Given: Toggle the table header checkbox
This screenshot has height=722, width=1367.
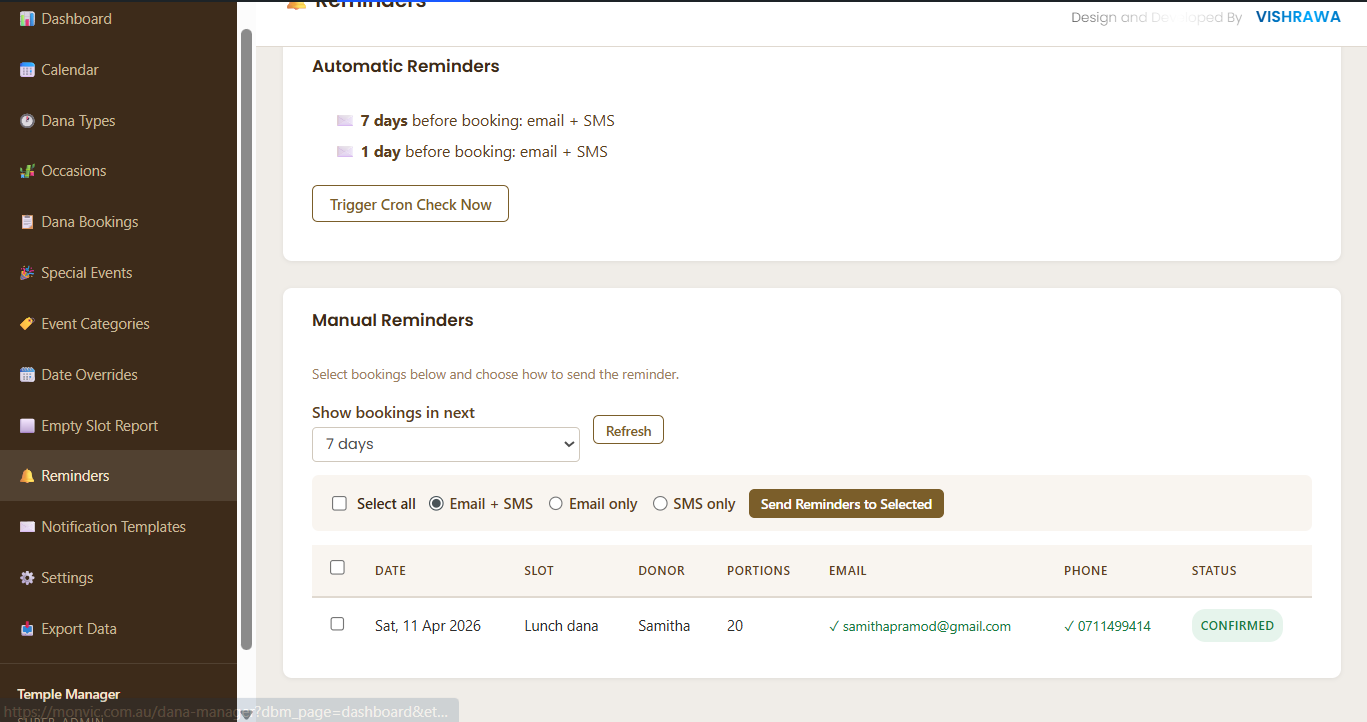Looking at the screenshot, I should 337,568.
